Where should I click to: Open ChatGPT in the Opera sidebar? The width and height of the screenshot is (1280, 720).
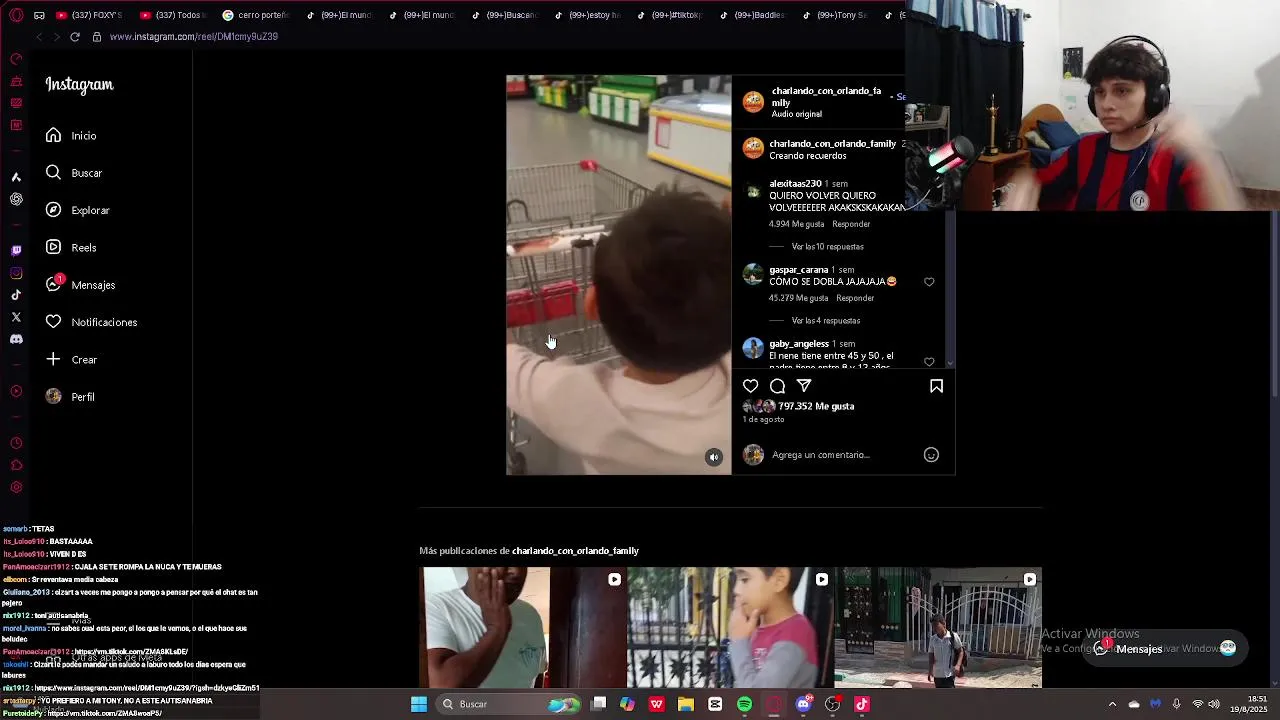[x=16, y=199]
